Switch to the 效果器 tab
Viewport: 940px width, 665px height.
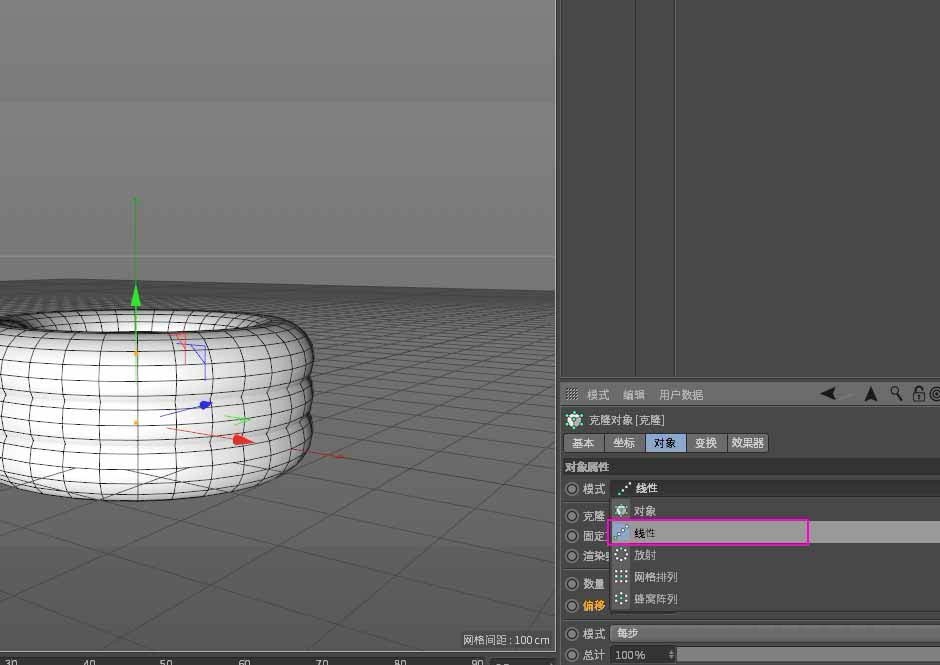coord(746,442)
